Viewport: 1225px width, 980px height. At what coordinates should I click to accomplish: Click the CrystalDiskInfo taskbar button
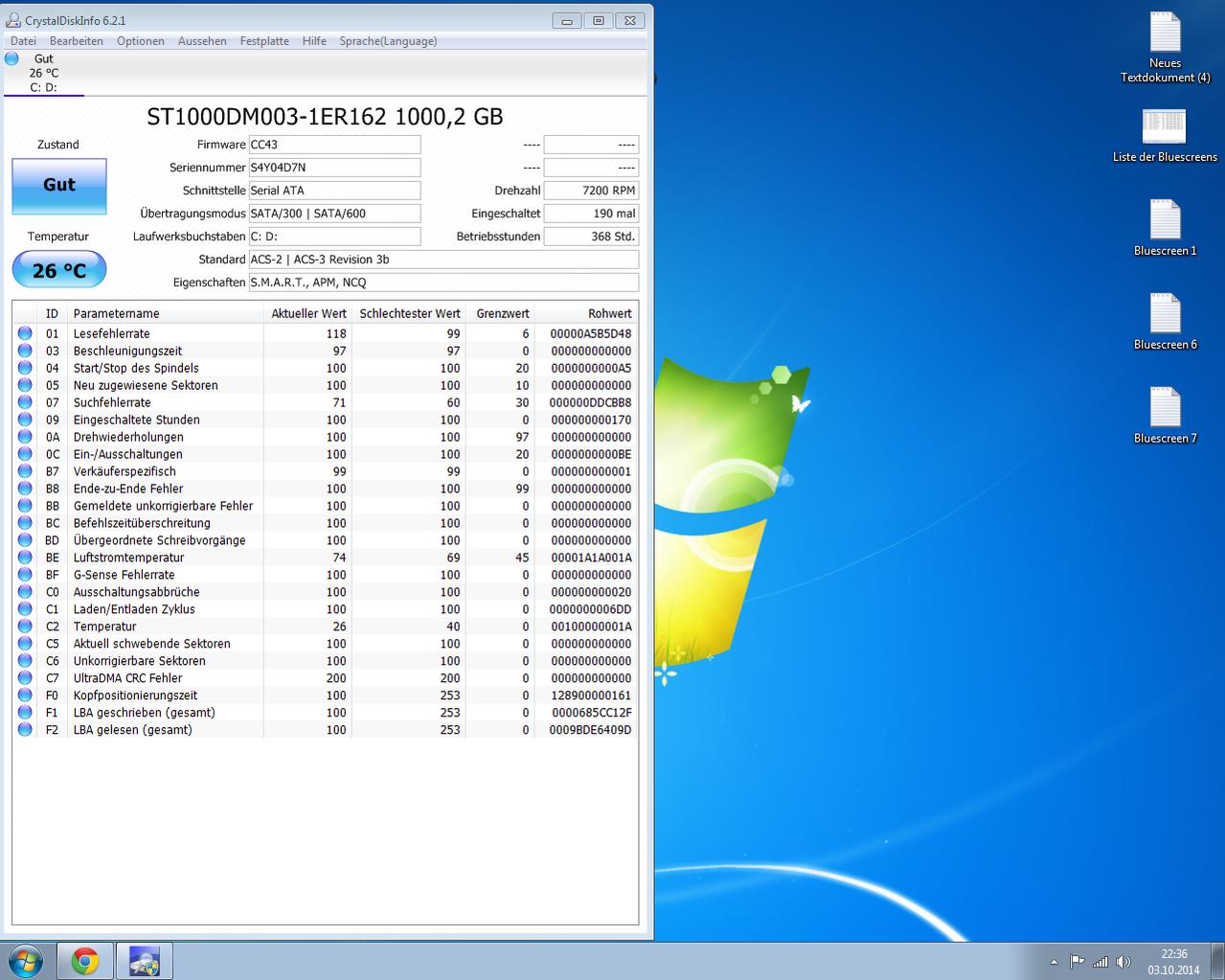pyautogui.click(x=144, y=961)
